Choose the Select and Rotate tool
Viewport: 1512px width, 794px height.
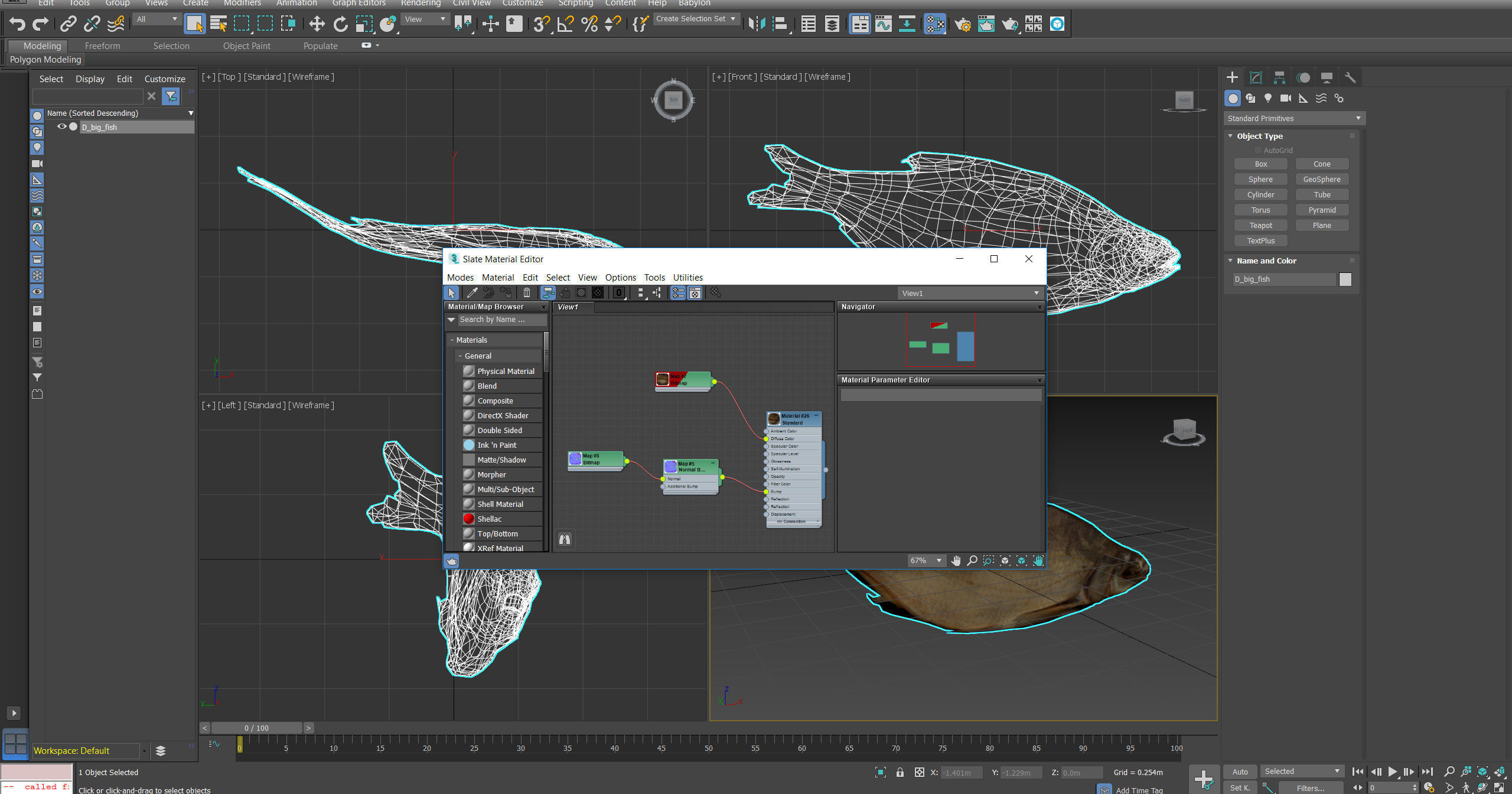click(341, 24)
